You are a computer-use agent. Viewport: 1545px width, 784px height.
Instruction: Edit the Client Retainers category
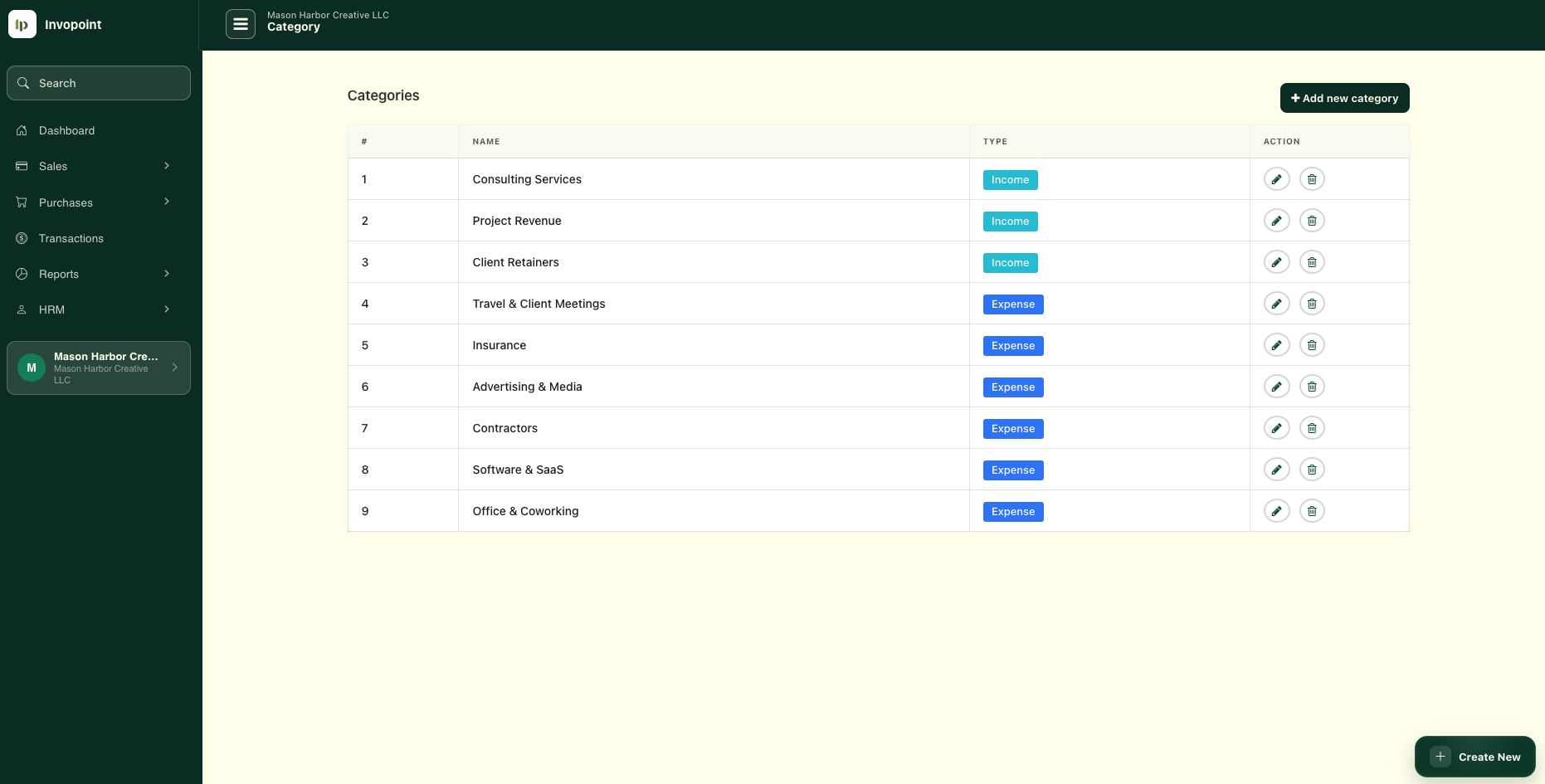1276,262
